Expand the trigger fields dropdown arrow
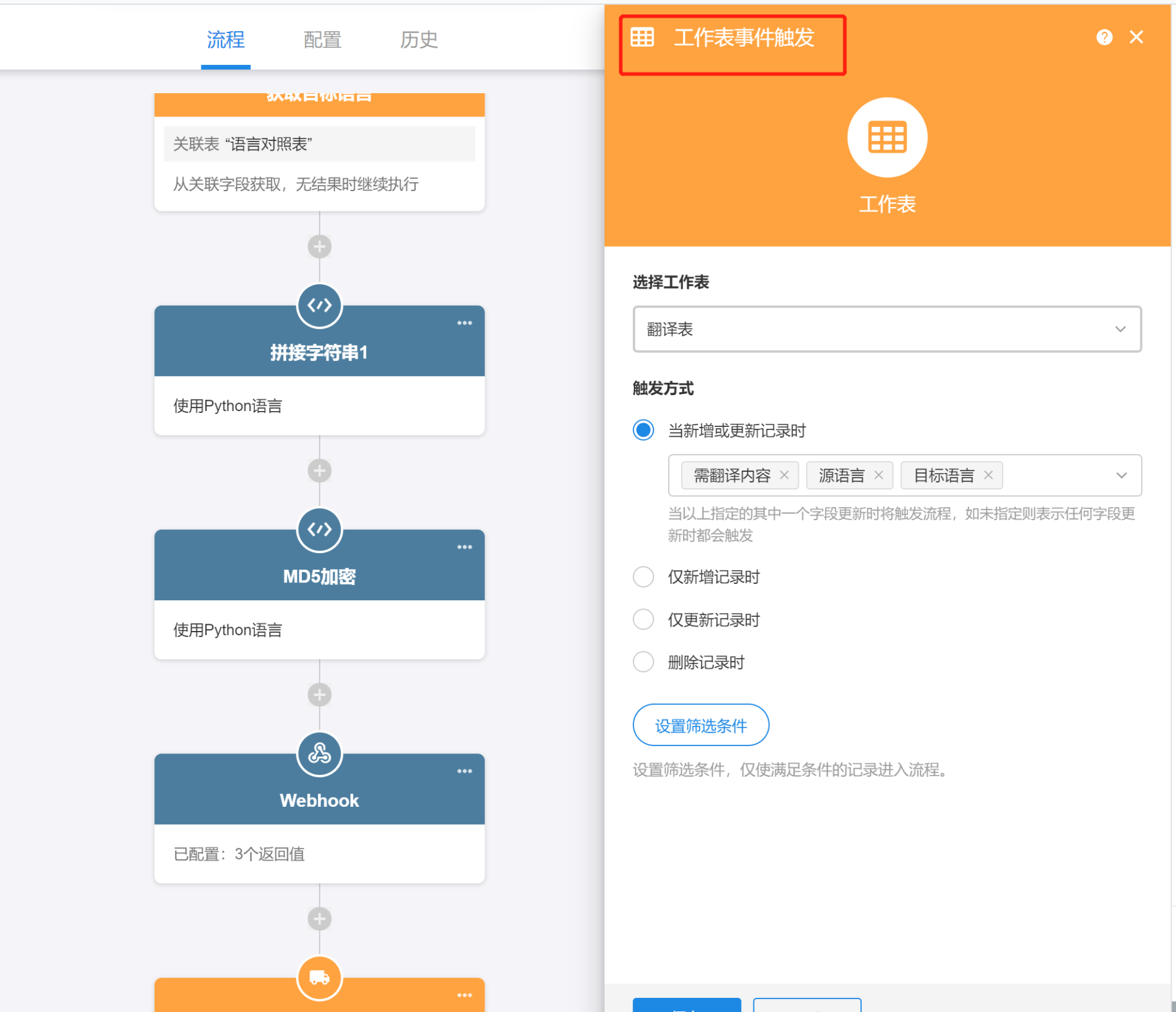Viewport: 1176px width, 1012px height. coord(1121,475)
